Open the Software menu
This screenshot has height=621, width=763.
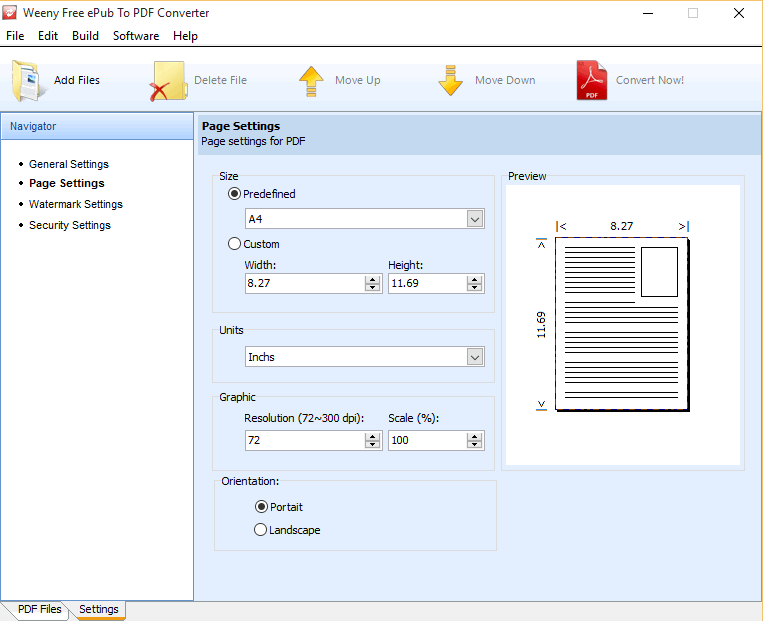coord(136,36)
